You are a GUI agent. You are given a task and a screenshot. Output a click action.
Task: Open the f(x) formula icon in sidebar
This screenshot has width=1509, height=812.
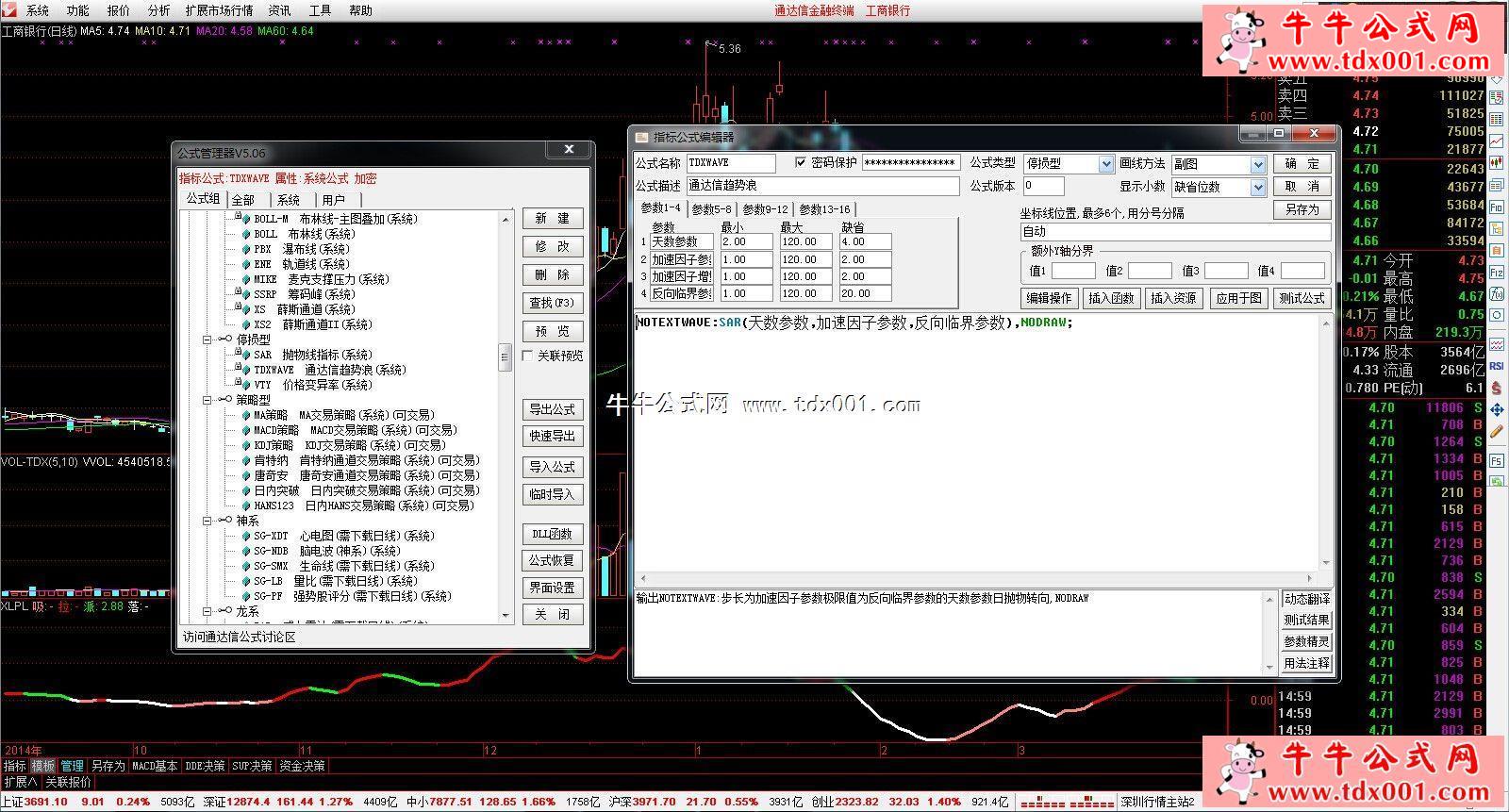click(x=1496, y=293)
